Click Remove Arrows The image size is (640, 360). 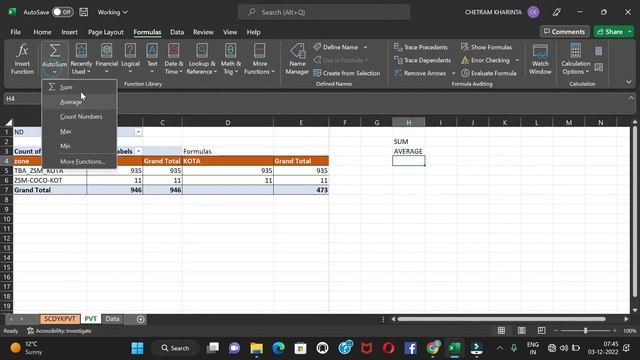[x=420, y=73]
